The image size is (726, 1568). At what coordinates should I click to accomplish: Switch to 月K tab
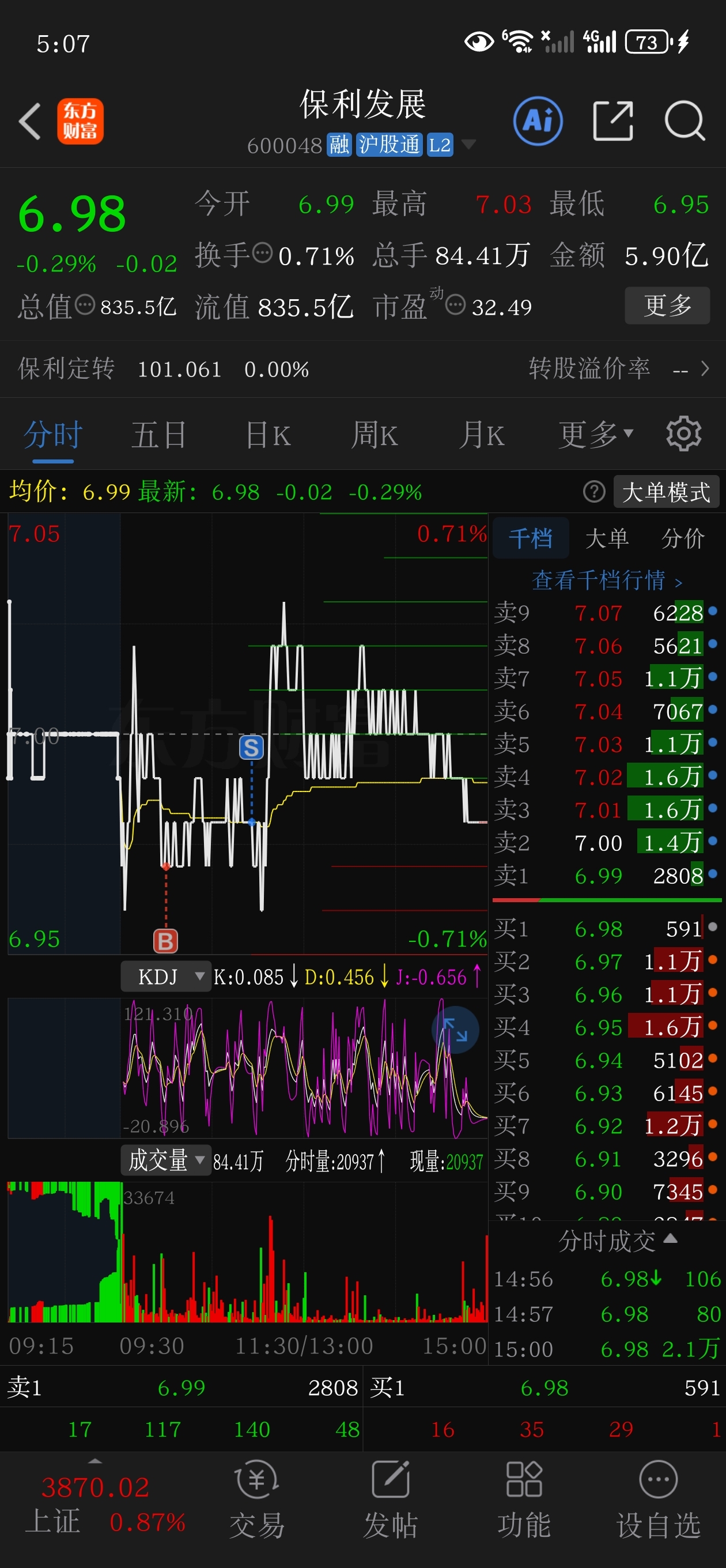point(481,435)
